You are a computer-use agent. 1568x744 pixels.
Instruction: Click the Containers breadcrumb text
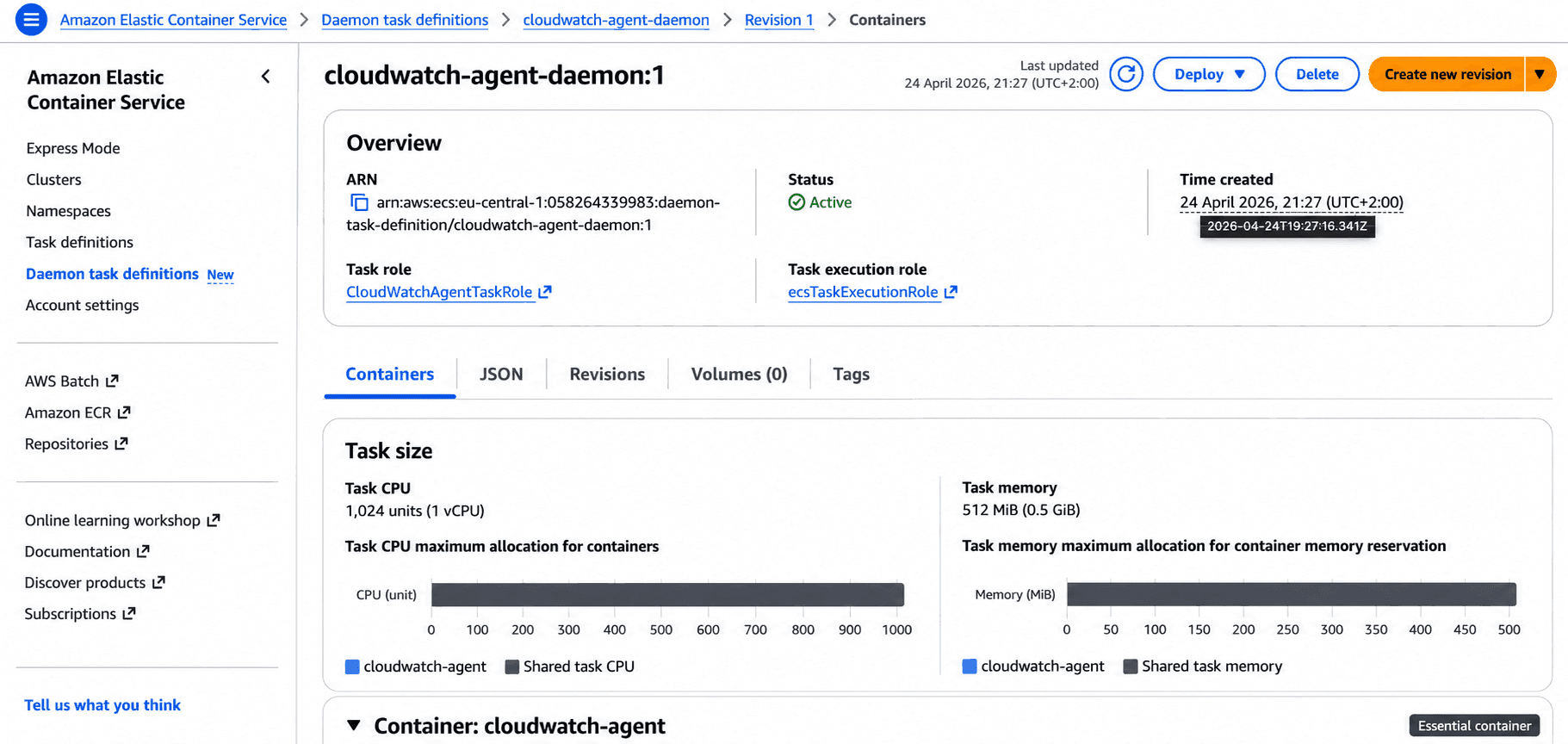click(887, 20)
